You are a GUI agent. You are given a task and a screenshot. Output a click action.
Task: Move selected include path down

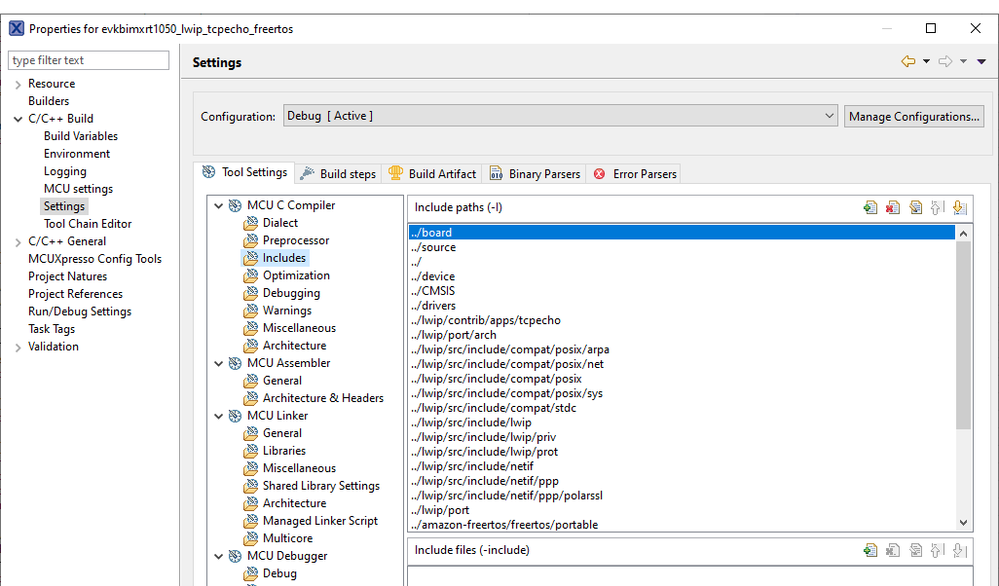pos(959,208)
